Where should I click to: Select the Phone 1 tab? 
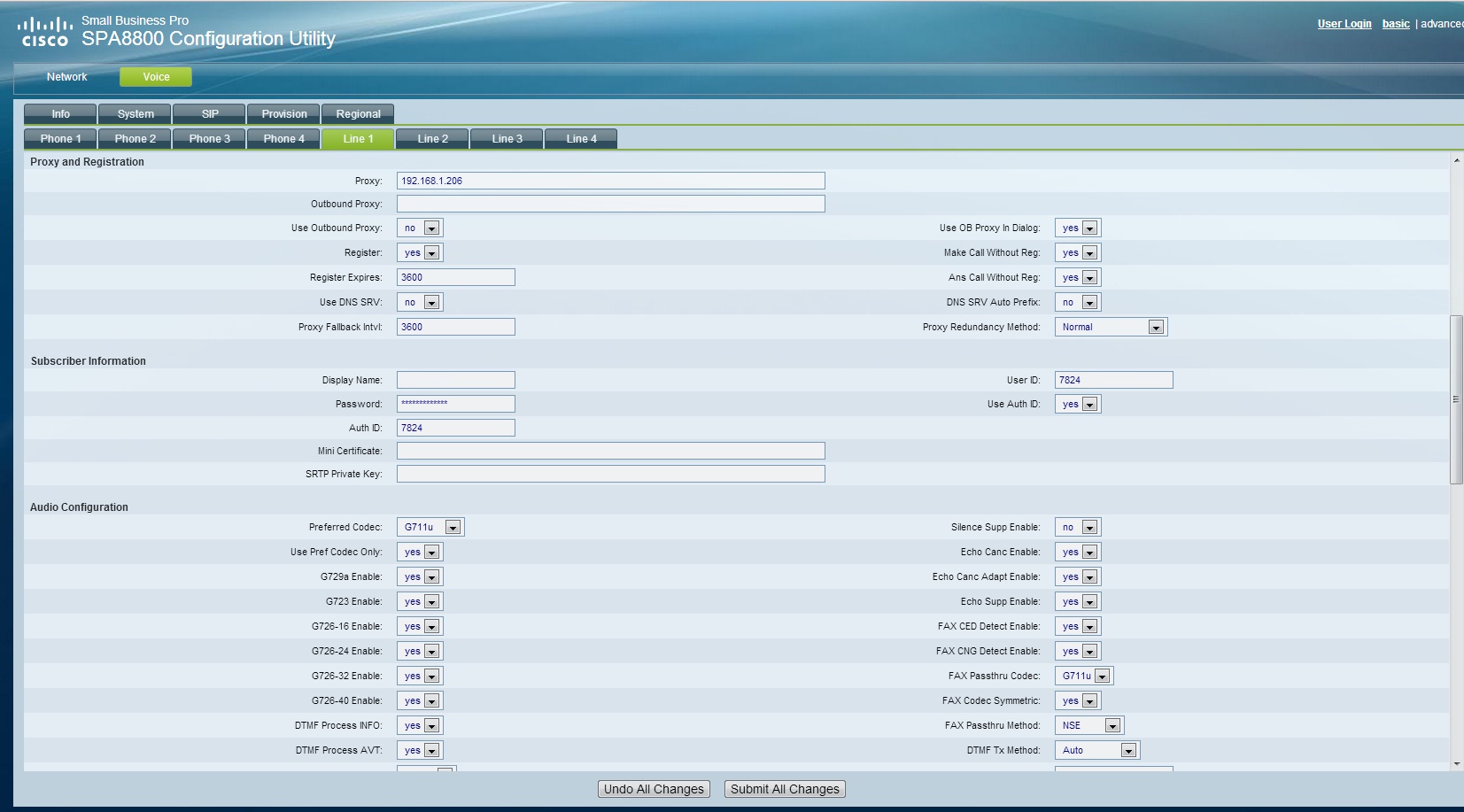click(x=60, y=139)
